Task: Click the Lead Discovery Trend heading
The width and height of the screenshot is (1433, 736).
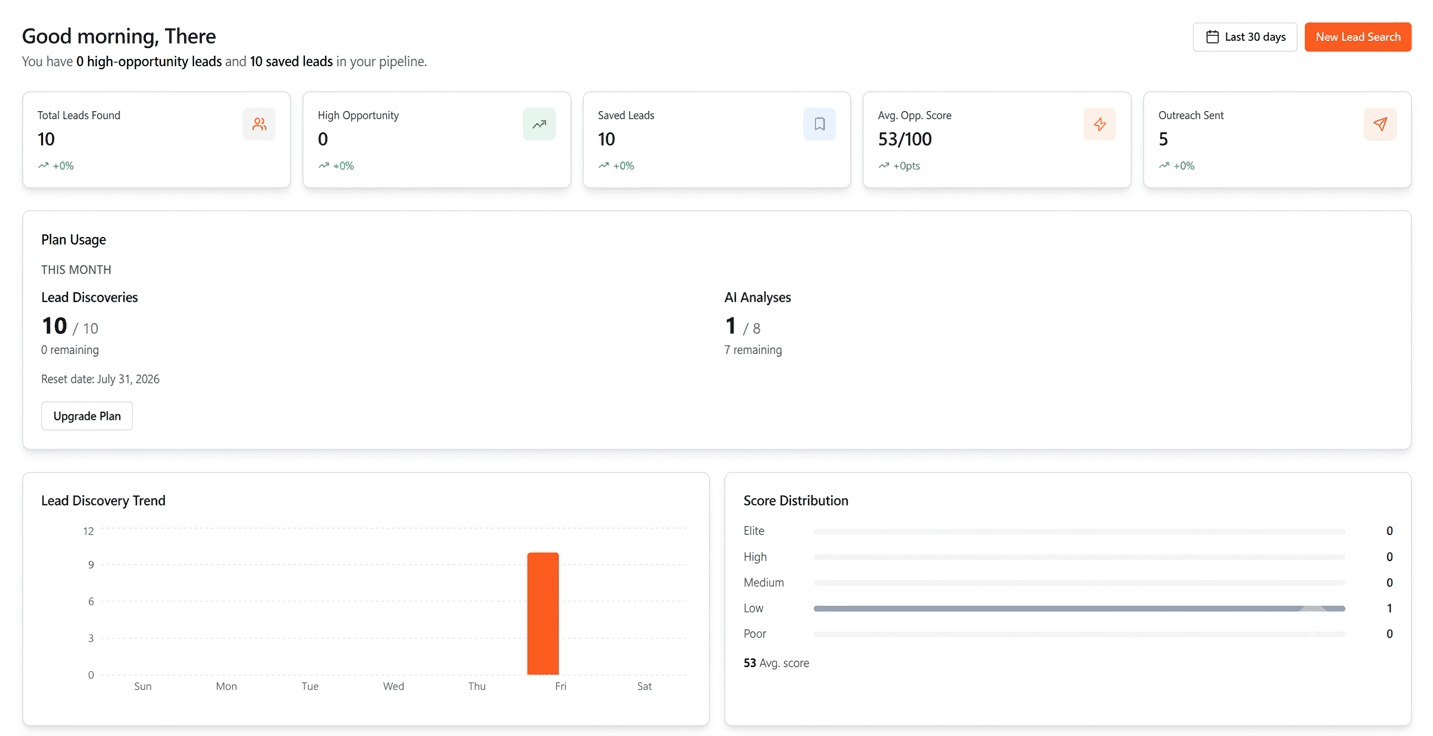Action: coord(103,501)
